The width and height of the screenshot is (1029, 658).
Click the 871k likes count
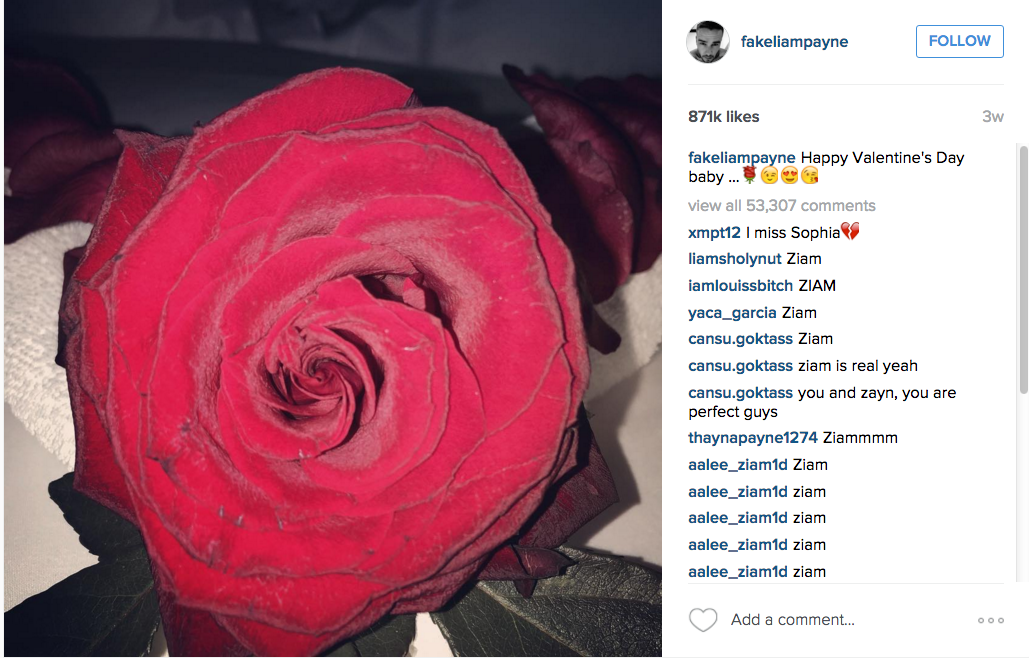coord(723,117)
